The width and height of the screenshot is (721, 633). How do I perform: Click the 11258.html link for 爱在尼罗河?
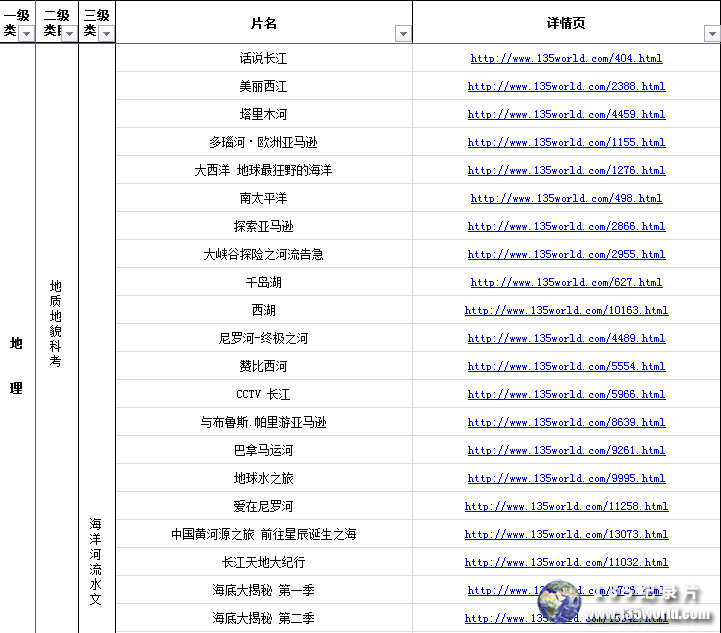click(x=566, y=507)
